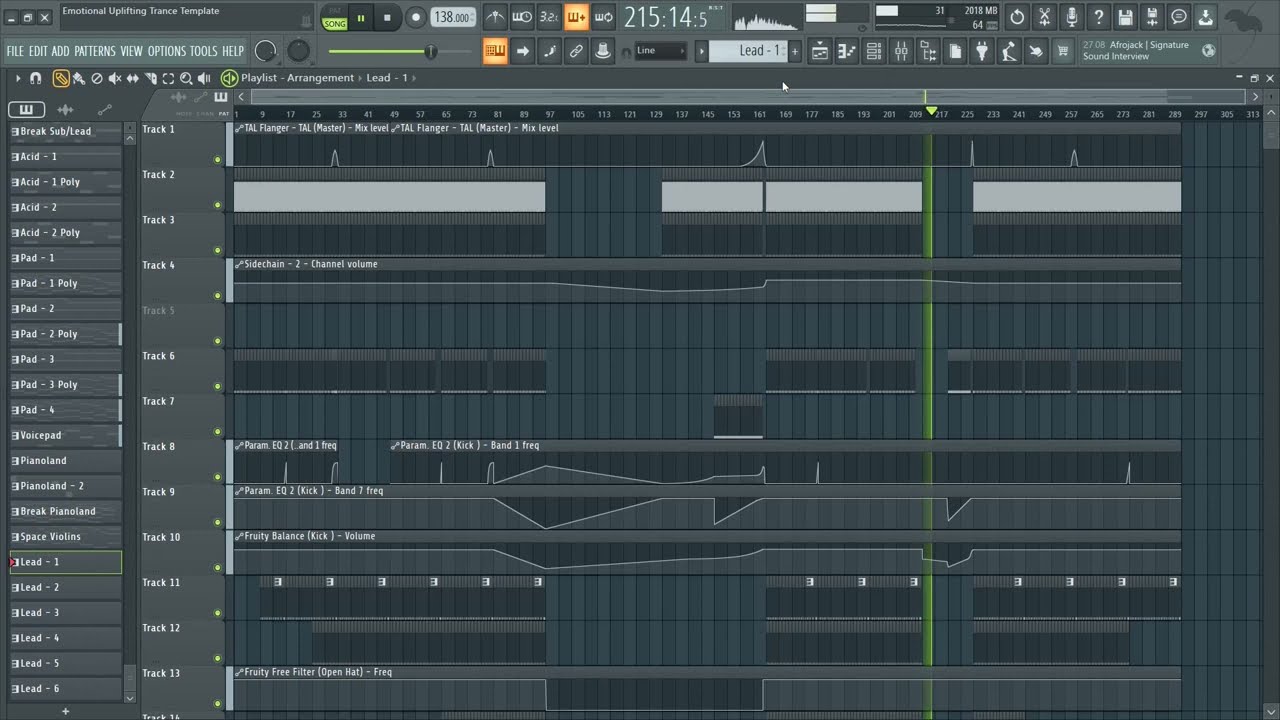Toggle typing keyboard to piano icon
The image size is (1280, 720).
(495, 51)
